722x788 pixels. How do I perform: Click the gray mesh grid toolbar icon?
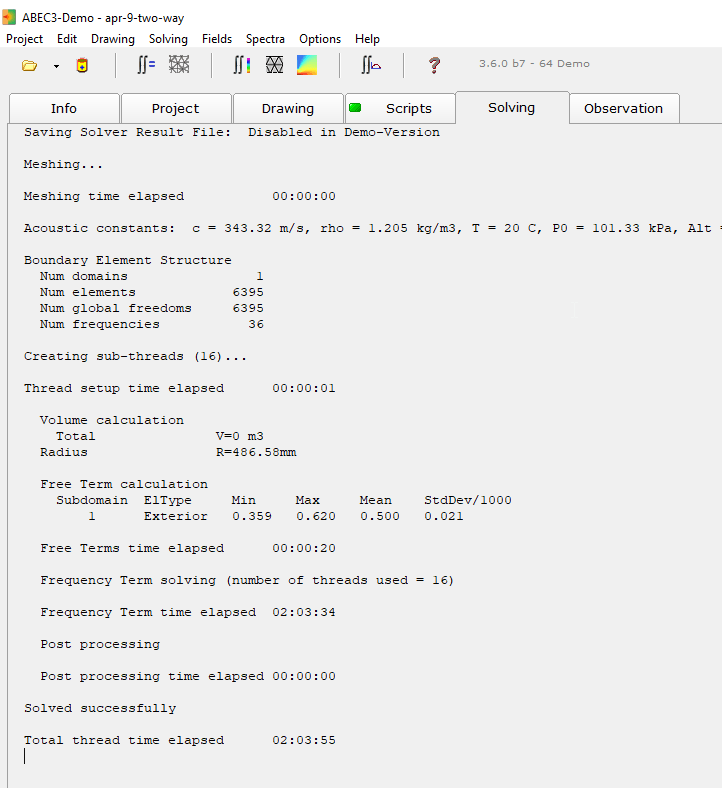[x=179, y=64]
